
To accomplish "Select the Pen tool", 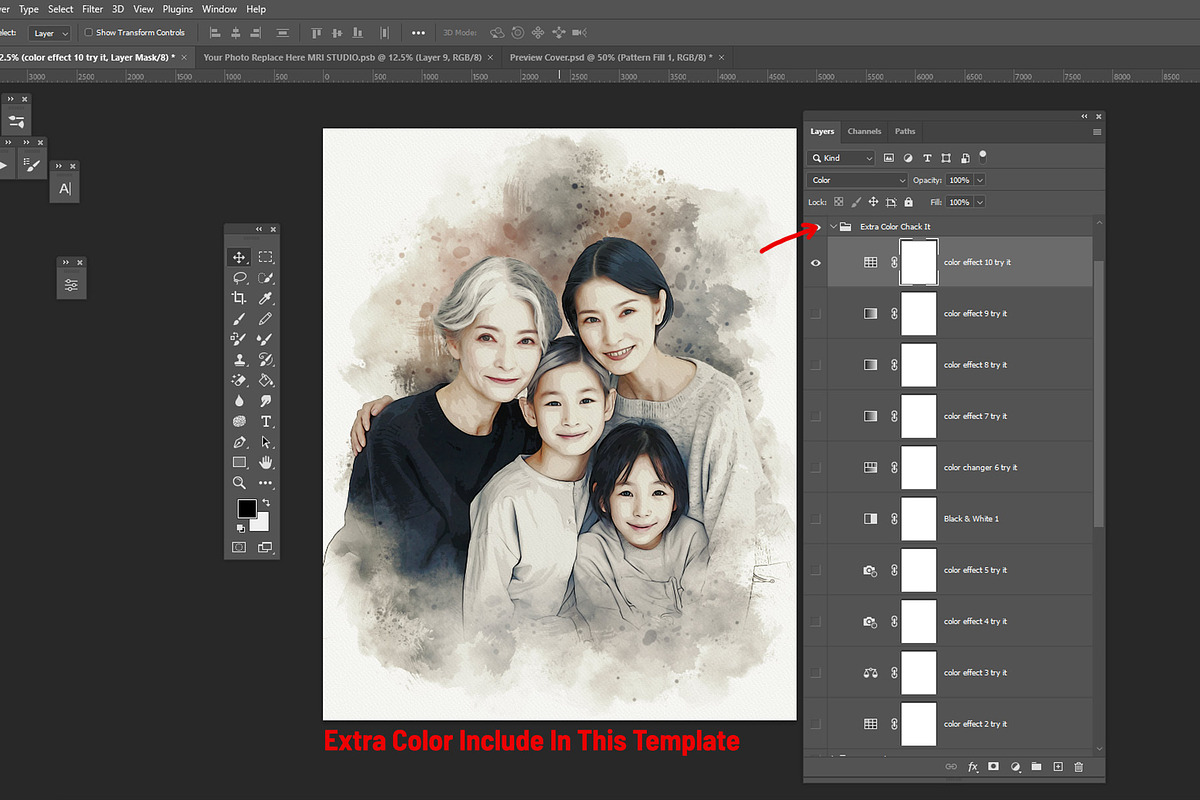I will [239, 442].
